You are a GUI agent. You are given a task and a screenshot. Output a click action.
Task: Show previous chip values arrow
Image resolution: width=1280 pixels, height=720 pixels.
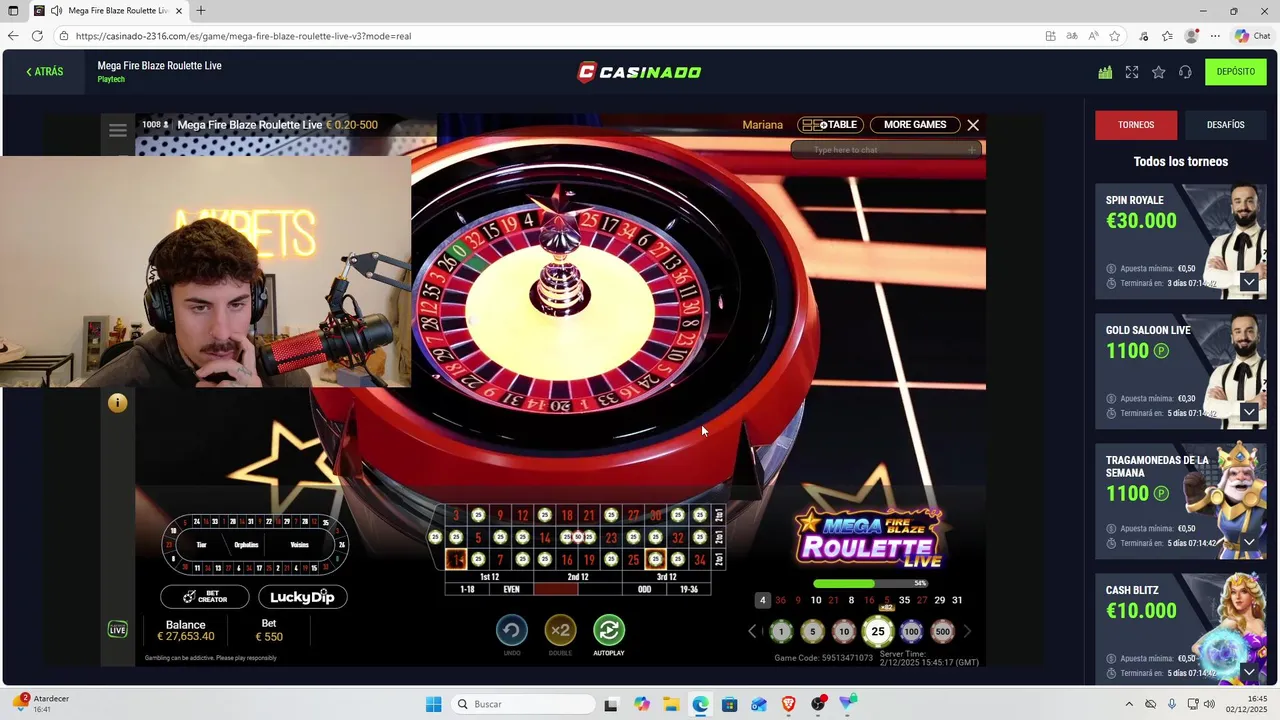pos(753,631)
